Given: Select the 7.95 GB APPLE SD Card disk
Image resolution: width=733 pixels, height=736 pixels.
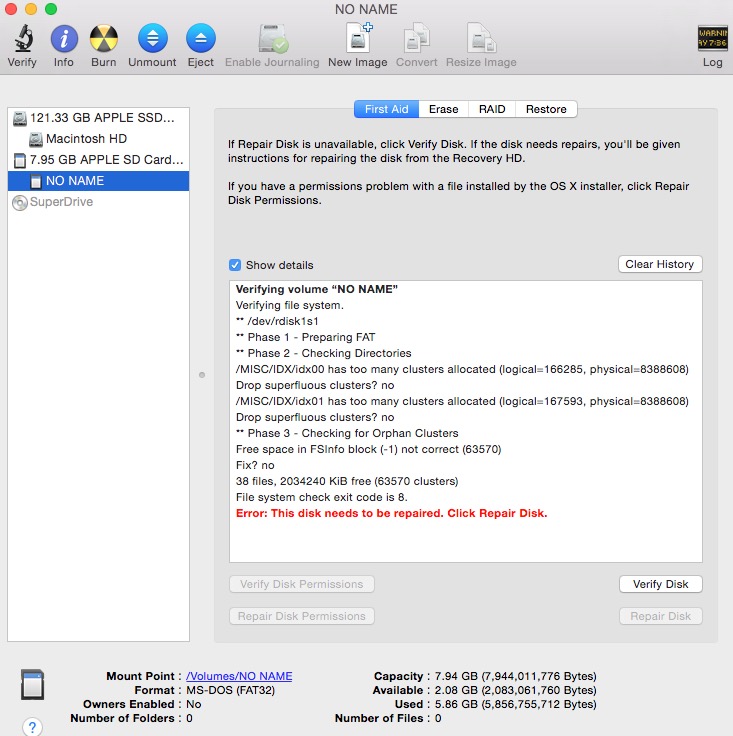Looking at the screenshot, I should (99, 160).
